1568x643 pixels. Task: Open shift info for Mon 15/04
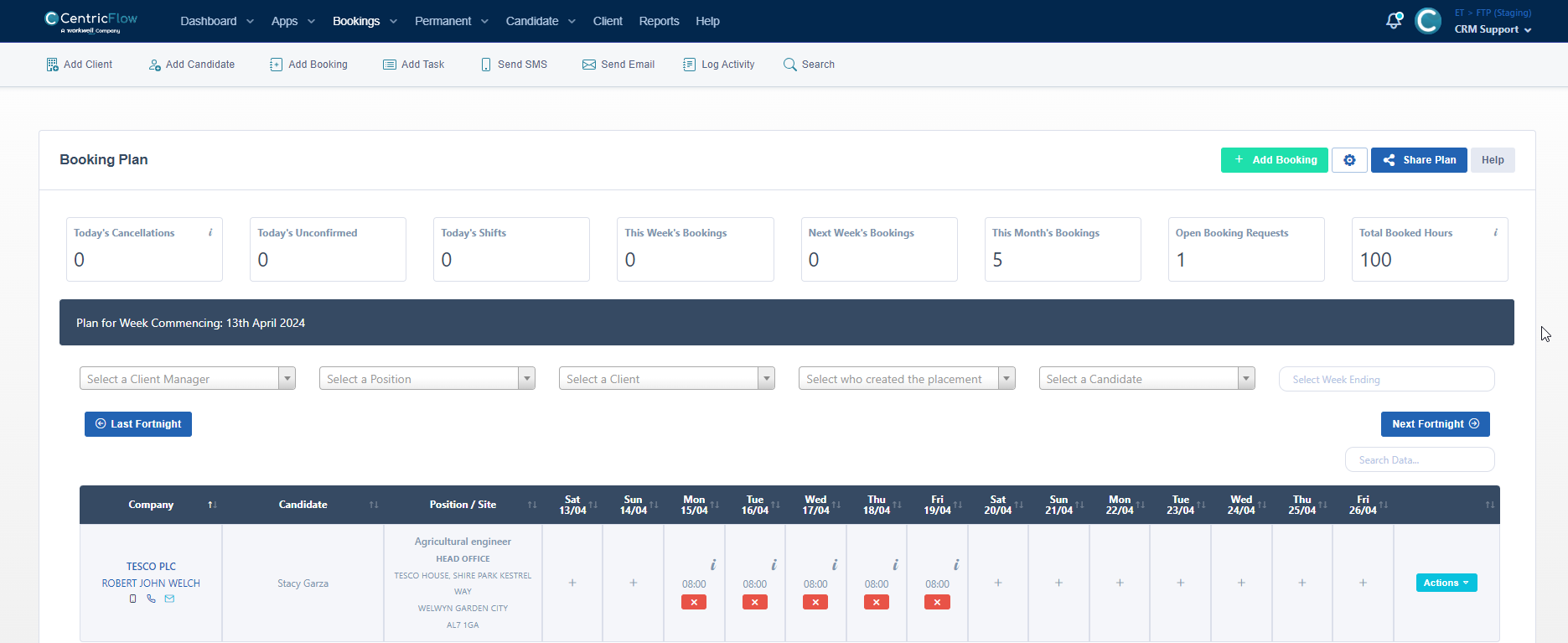pyautogui.click(x=713, y=565)
